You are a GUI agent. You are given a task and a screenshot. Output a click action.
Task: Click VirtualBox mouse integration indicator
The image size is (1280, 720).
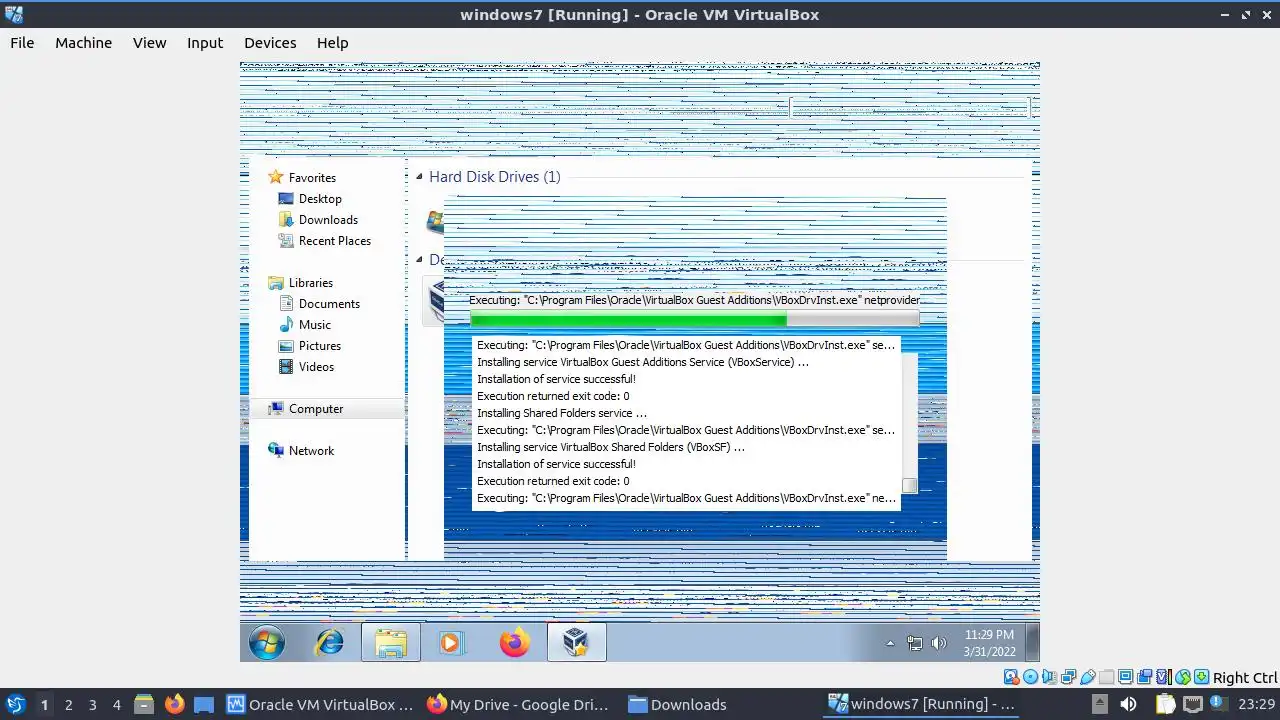pyautogui.click(x=1183, y=677)
